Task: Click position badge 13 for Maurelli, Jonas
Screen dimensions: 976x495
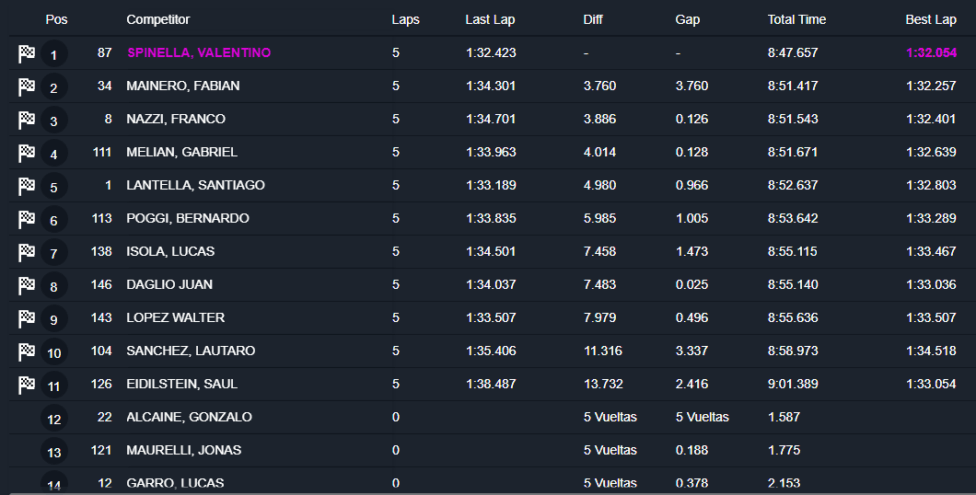Action: click(x=54, y=451)
